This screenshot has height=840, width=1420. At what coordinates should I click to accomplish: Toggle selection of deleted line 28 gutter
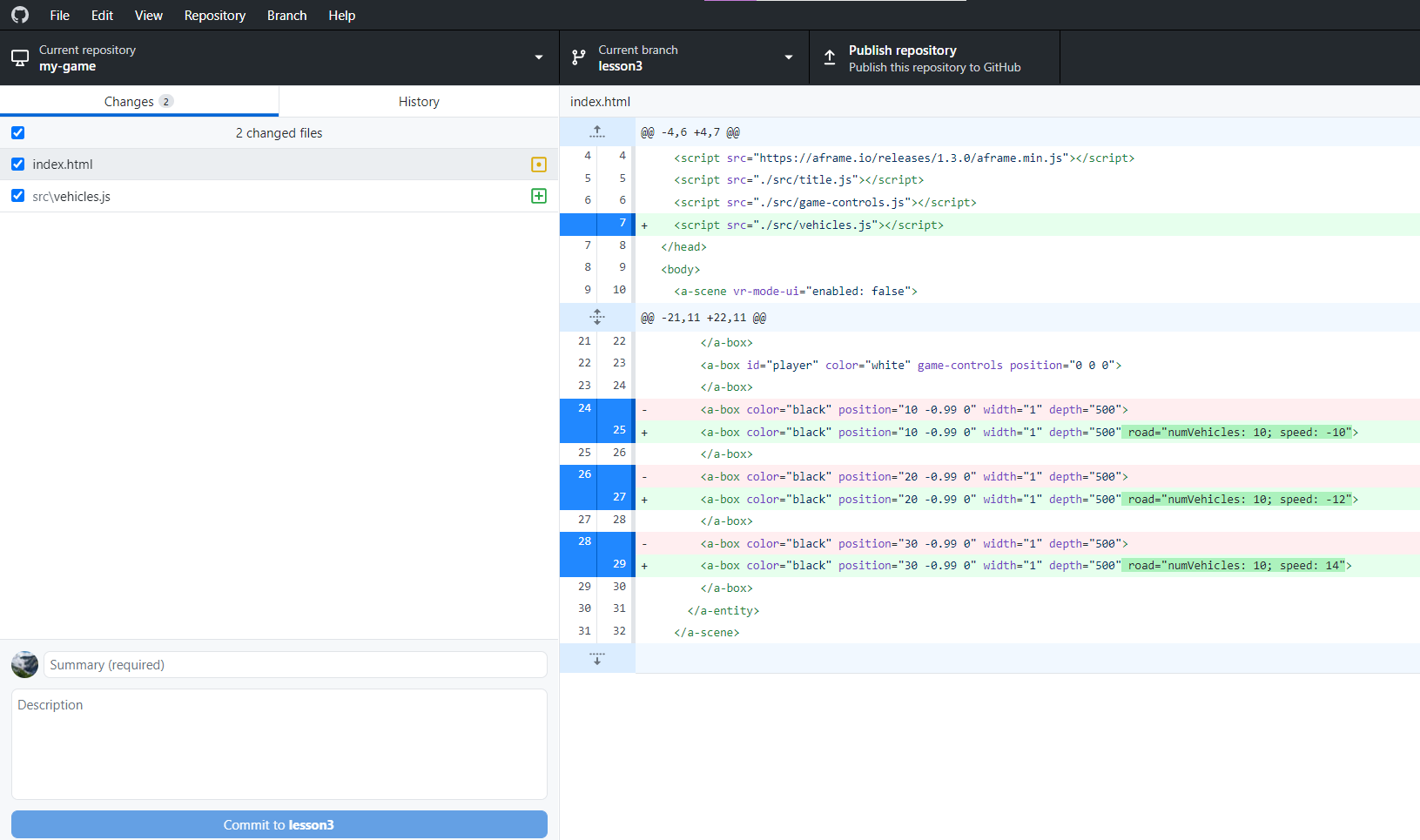tap(597, 543)
